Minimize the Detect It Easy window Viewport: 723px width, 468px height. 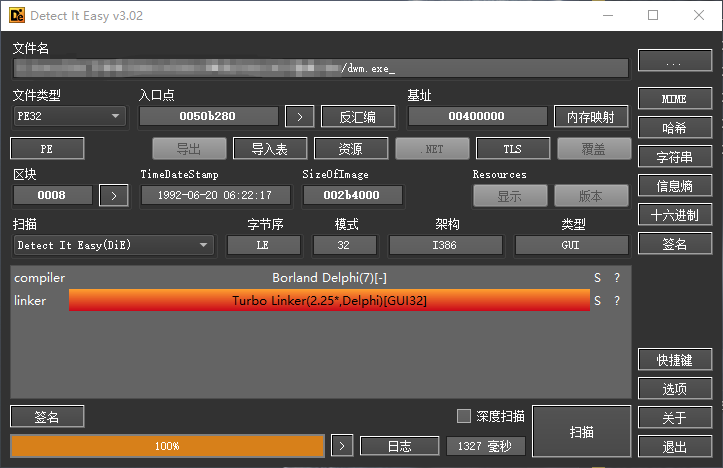point(608,15)
